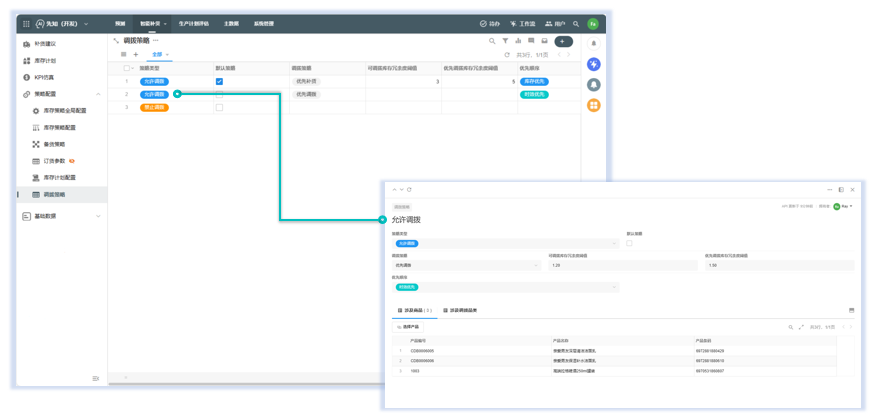This screenshot has height=420, width=878.
Task: Collapse the 策略配置 sidebar group
Action: coord(98,94)
